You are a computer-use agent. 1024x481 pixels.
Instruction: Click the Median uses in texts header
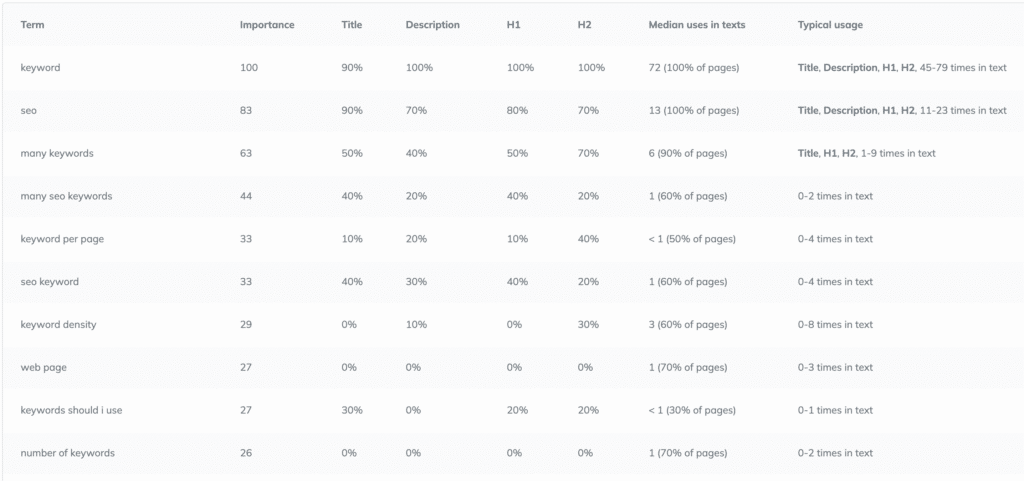click(x=697, y=25)
